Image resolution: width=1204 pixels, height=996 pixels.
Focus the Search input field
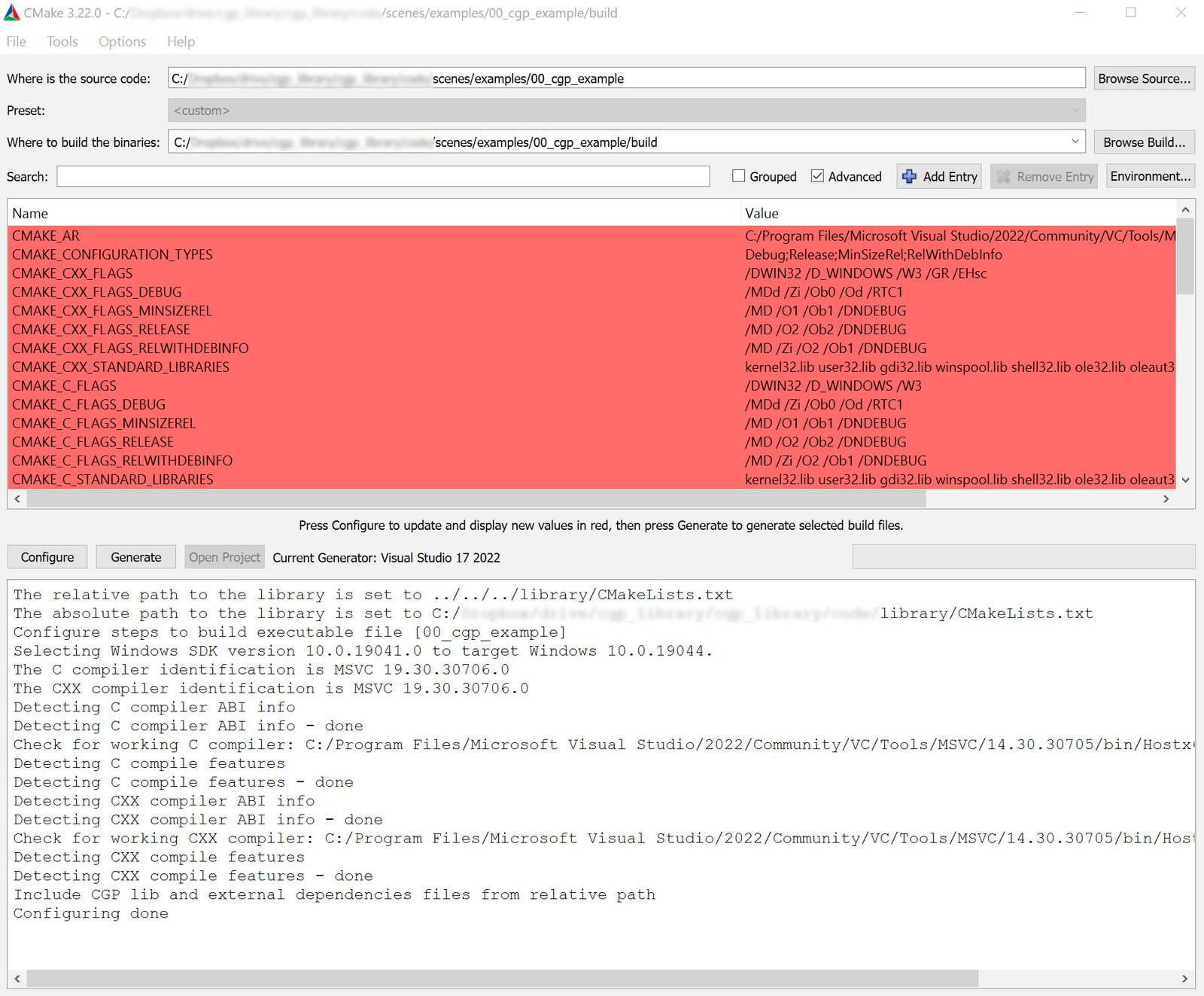(x=383, y=176)
